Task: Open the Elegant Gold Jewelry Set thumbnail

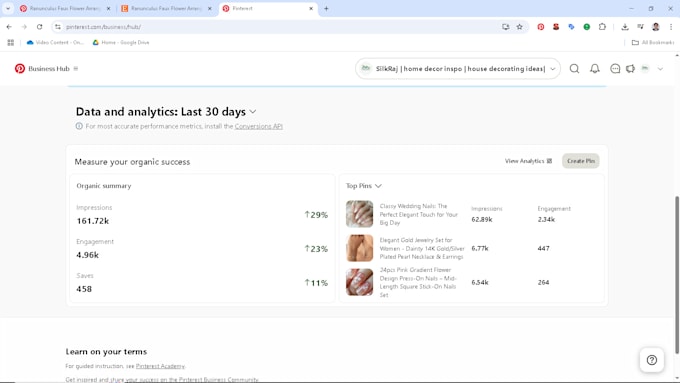Action: [x=359, y=248]
